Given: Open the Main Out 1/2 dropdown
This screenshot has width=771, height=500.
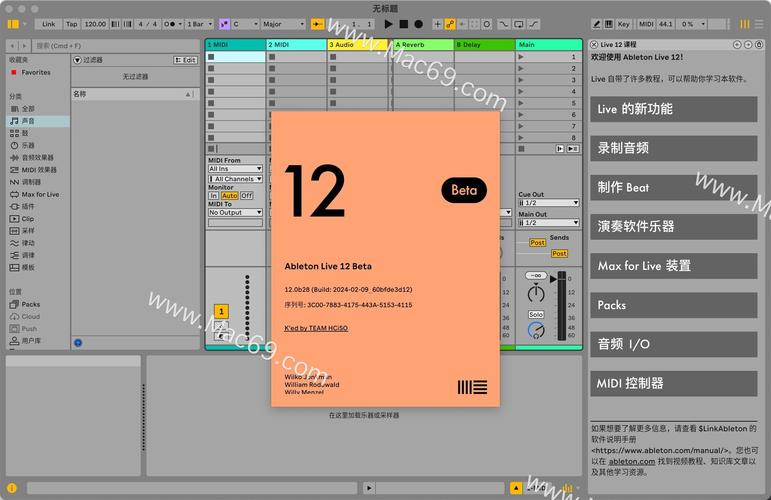Looking at the screenshot, I should 548,223.
